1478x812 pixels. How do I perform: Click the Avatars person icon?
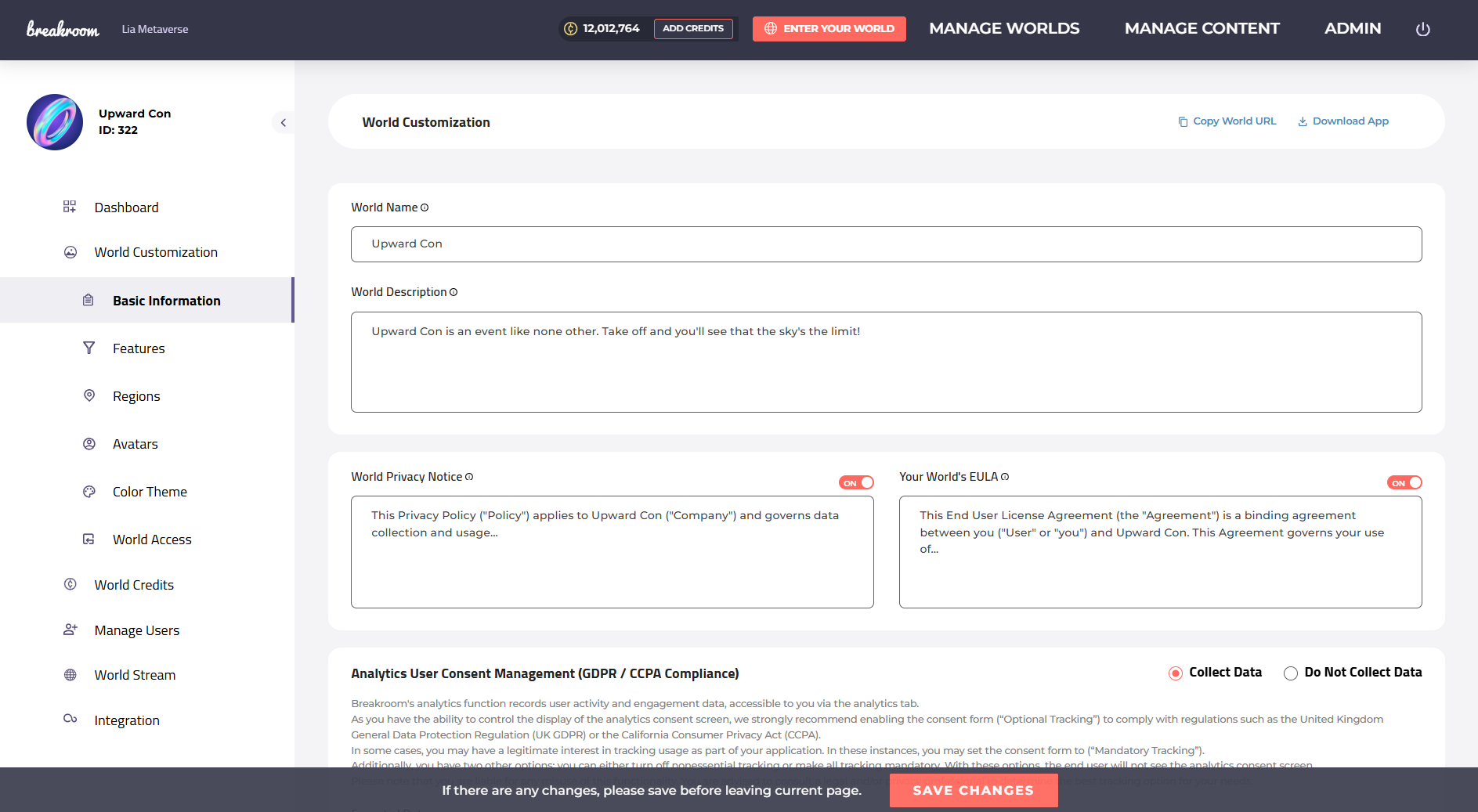[x=89, y=443]
